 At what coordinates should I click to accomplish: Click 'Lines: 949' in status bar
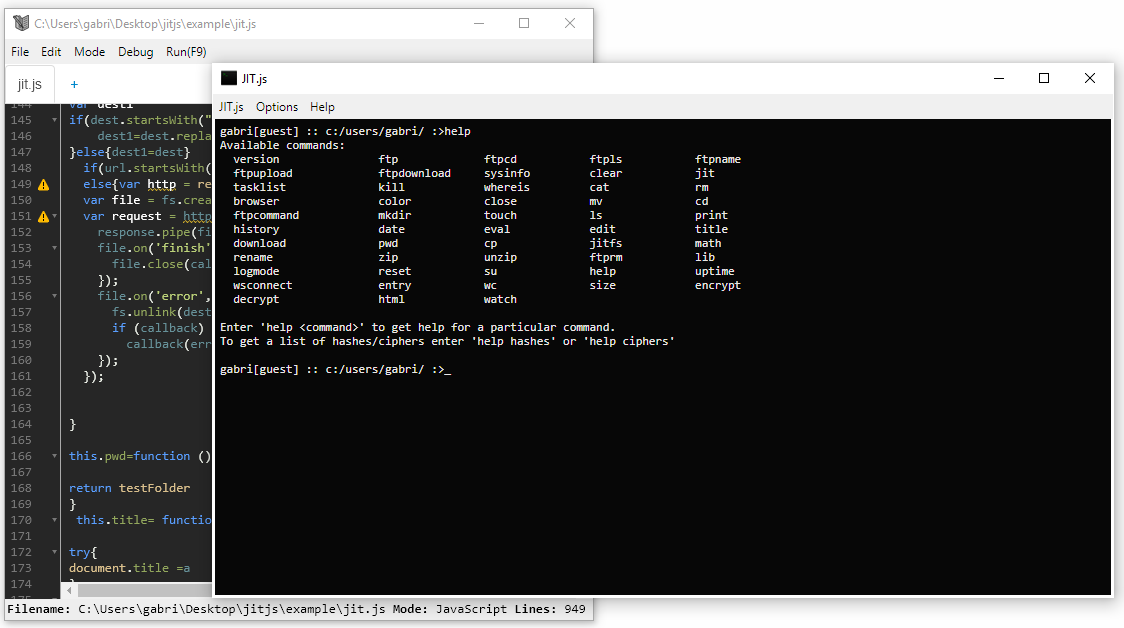click(550, 609)
